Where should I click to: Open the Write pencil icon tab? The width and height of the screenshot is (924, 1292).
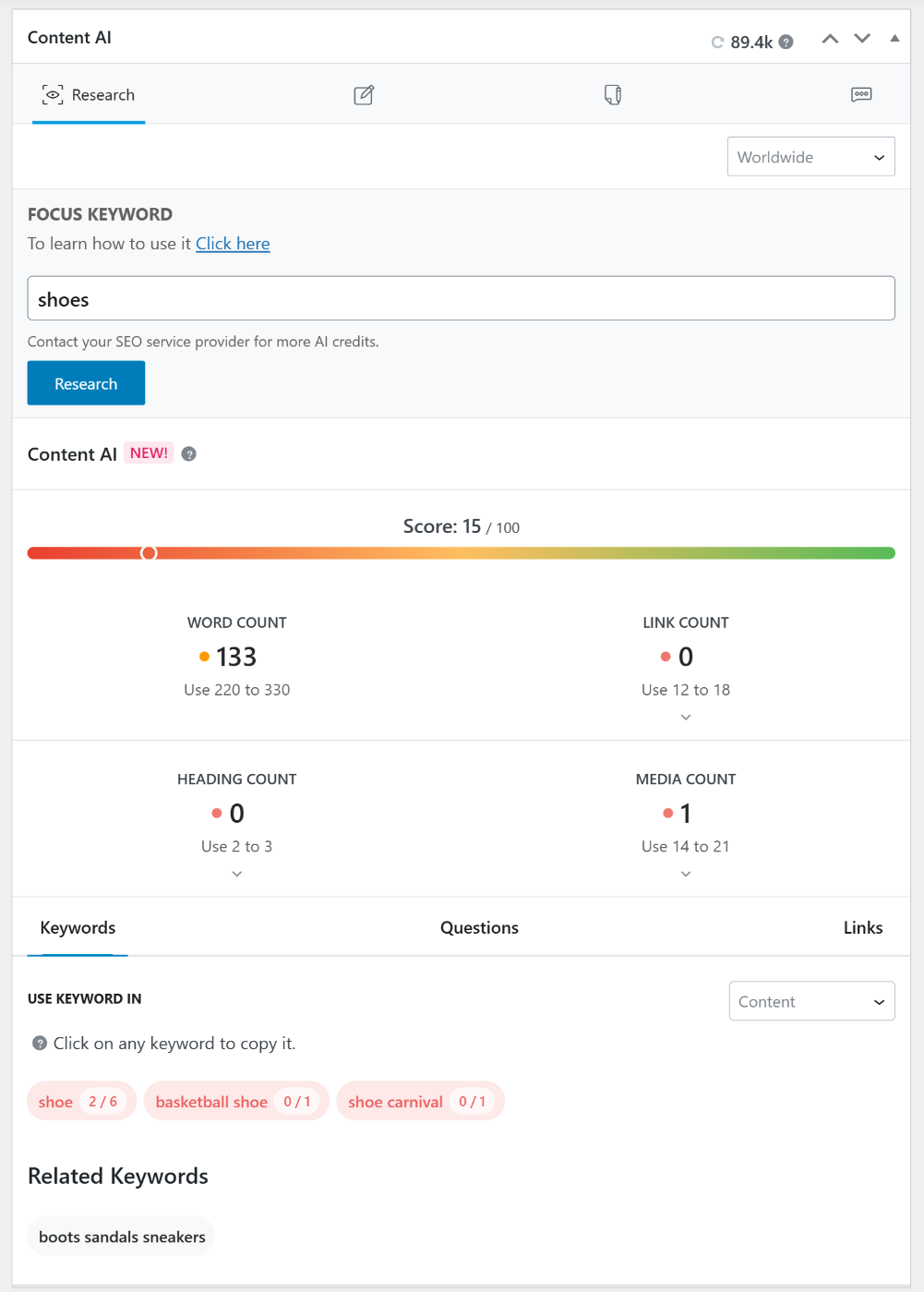click(364, 94)
